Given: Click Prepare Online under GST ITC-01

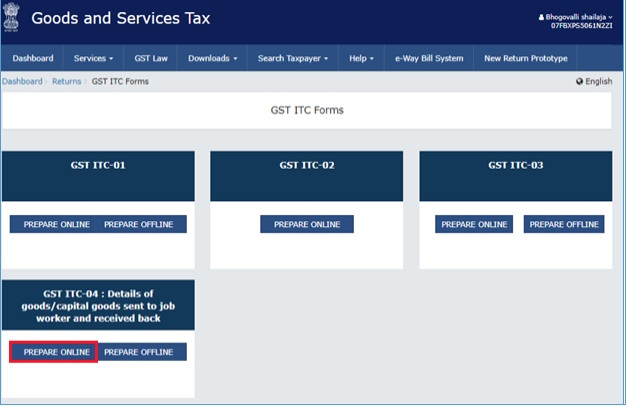Looking at the screenshot, I should coord(51,224).
